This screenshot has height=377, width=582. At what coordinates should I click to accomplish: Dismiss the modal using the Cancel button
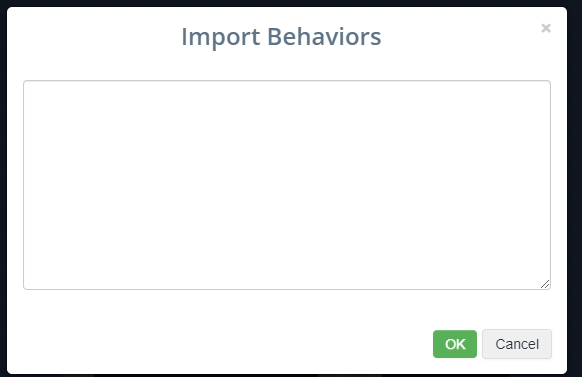click(x=517, y=344)
